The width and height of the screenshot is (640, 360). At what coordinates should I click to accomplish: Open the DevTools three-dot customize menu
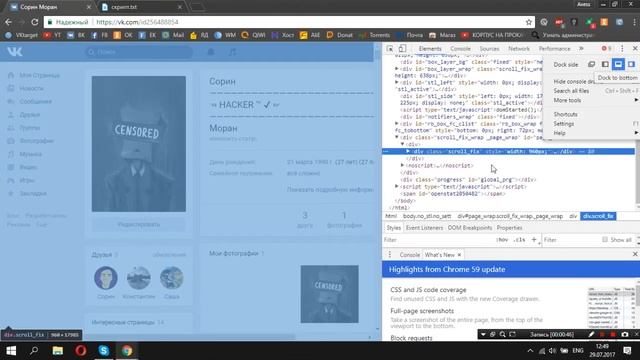(622, 49)
